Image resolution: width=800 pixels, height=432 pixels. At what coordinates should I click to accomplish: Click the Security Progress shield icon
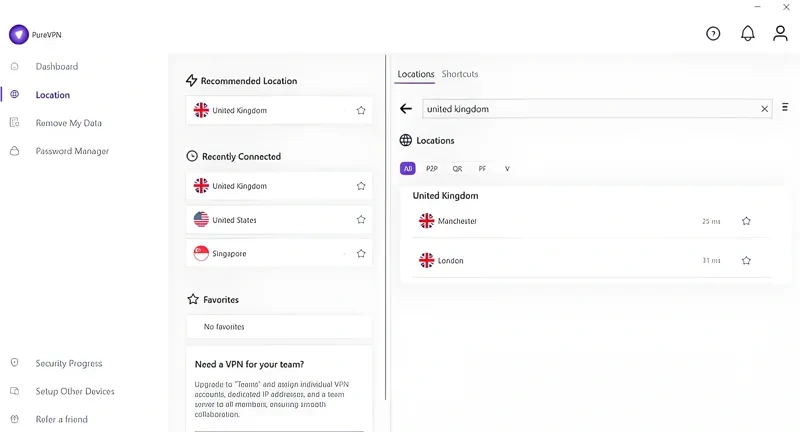(14, 363)
